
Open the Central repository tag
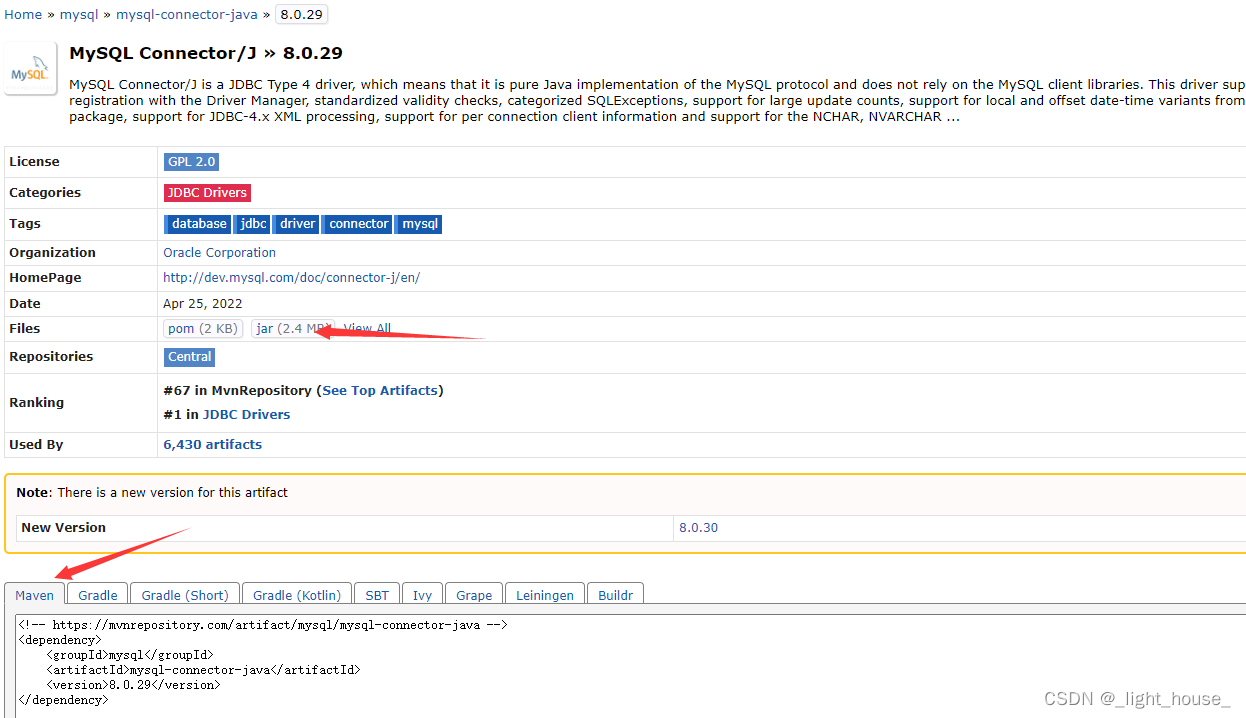[x=190, y=357]
